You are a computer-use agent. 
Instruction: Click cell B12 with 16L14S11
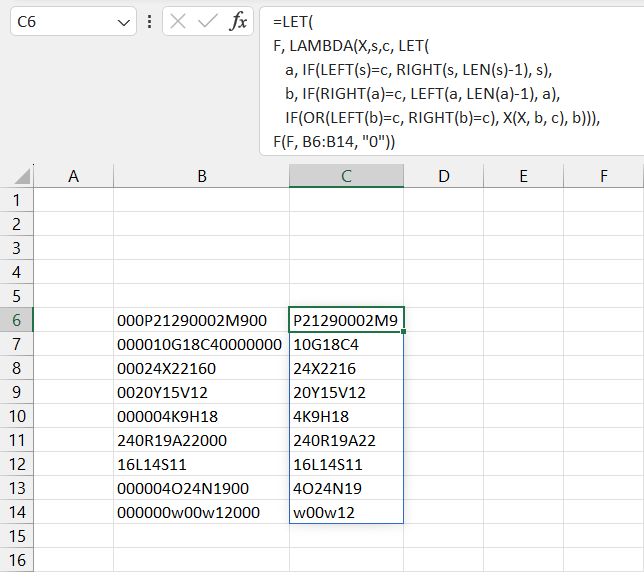[x=202, y=464]
